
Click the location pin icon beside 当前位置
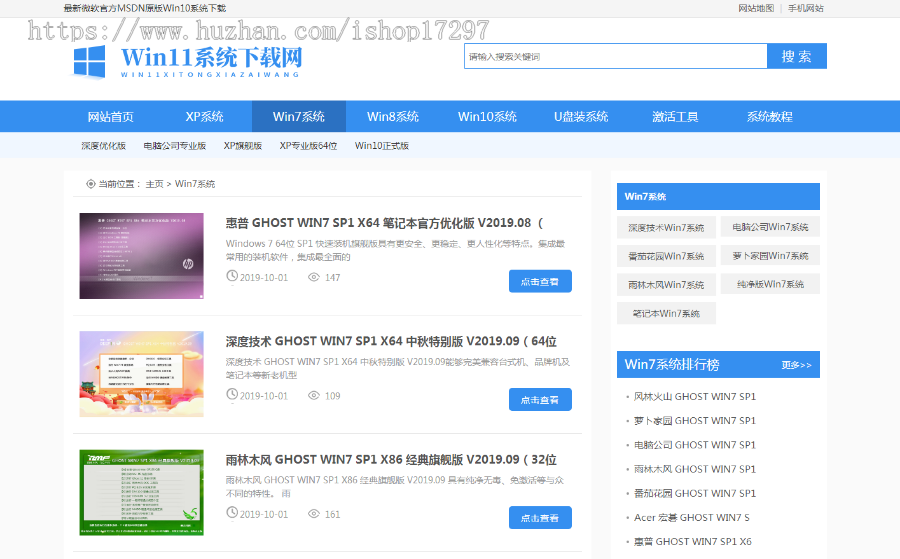(x=90, y=184)
